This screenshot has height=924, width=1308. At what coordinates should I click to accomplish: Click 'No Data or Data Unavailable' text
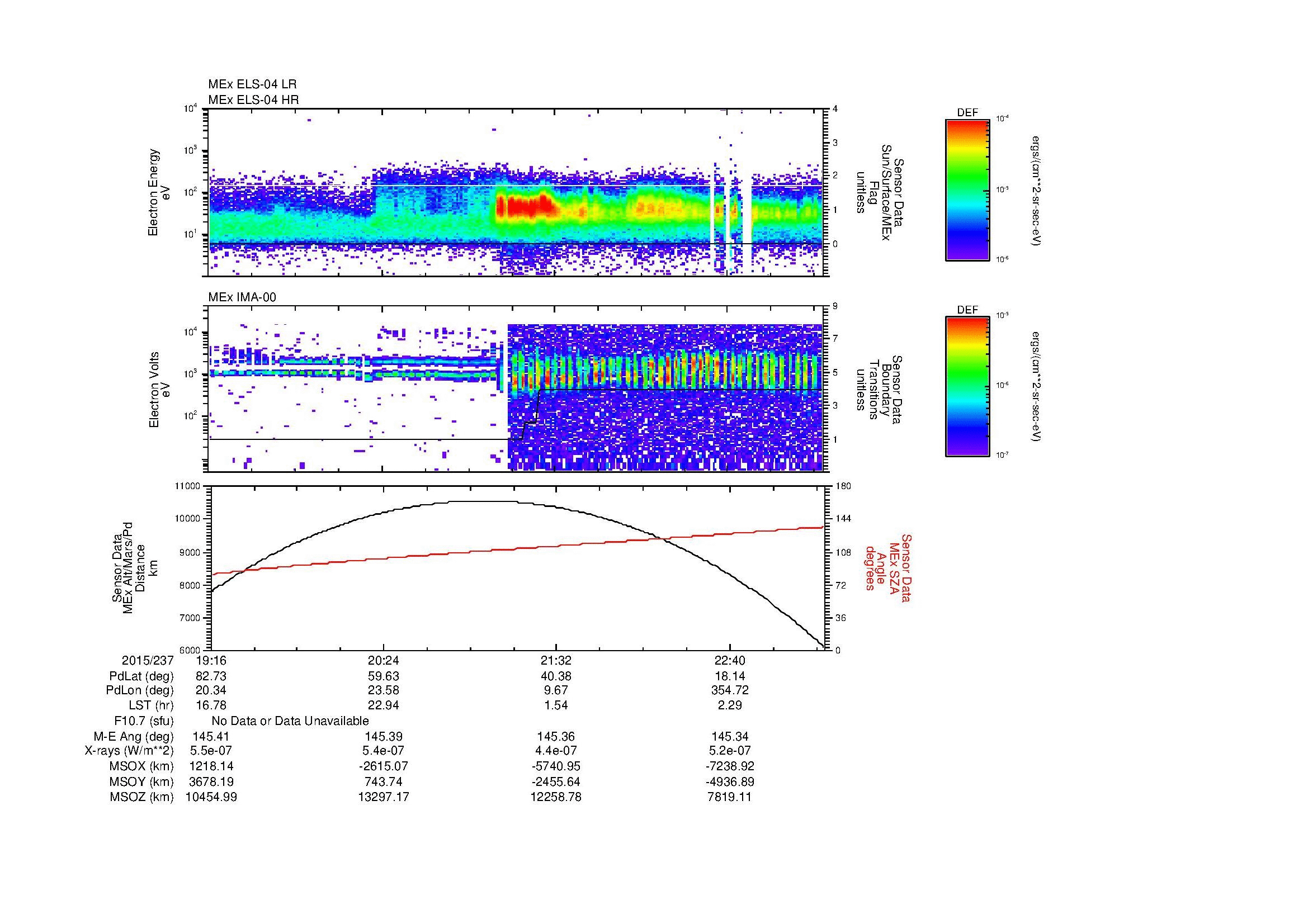point(290,721)
